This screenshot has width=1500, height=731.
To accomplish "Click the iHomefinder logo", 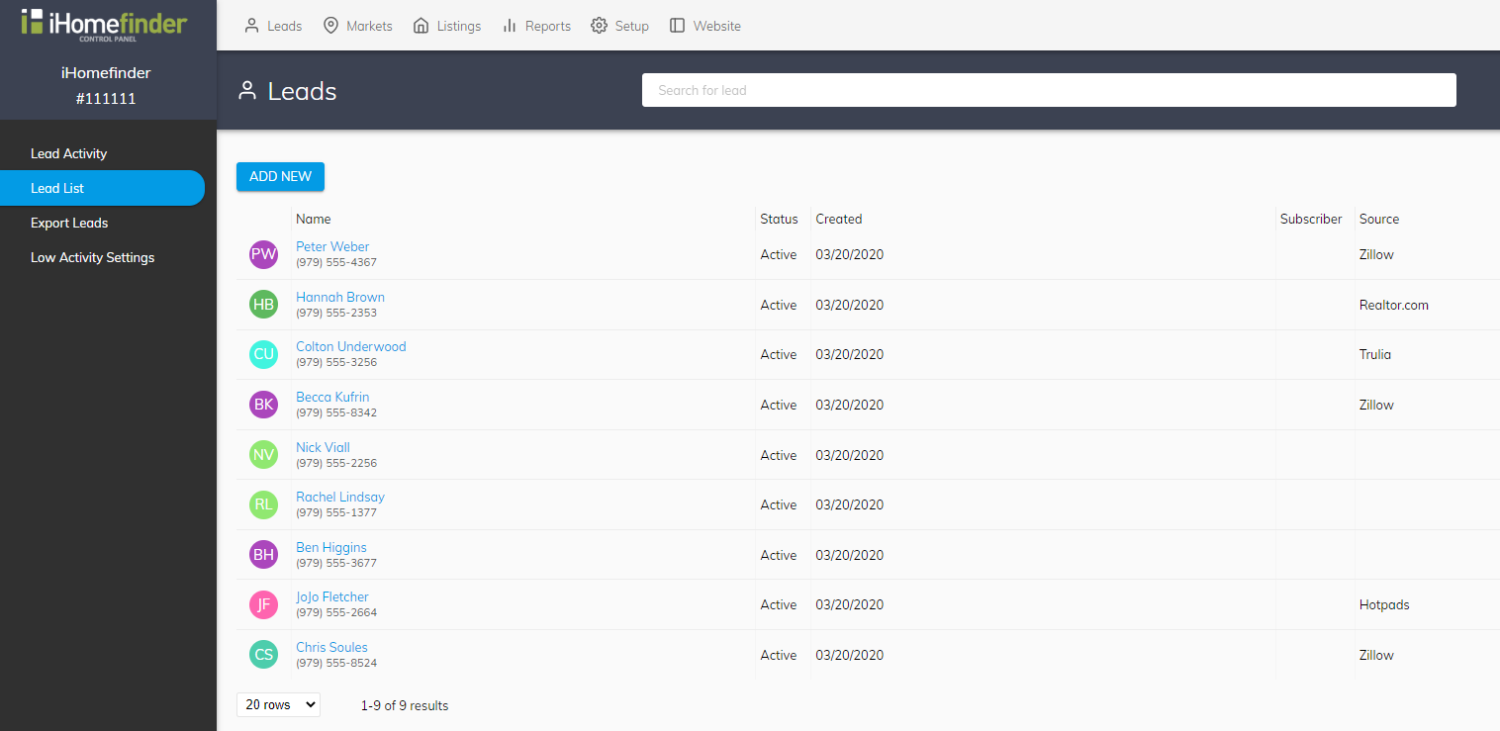I will coord(104,24).
